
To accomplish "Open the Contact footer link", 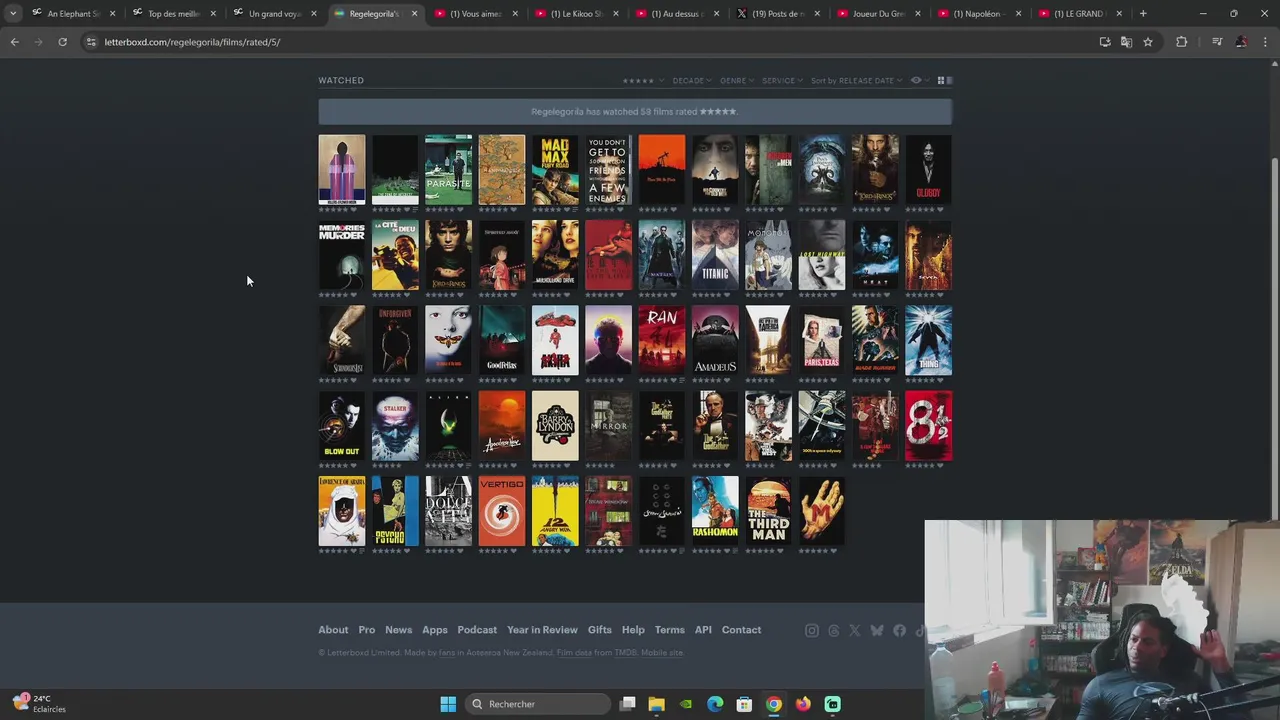I will click(x=741, y=630).
